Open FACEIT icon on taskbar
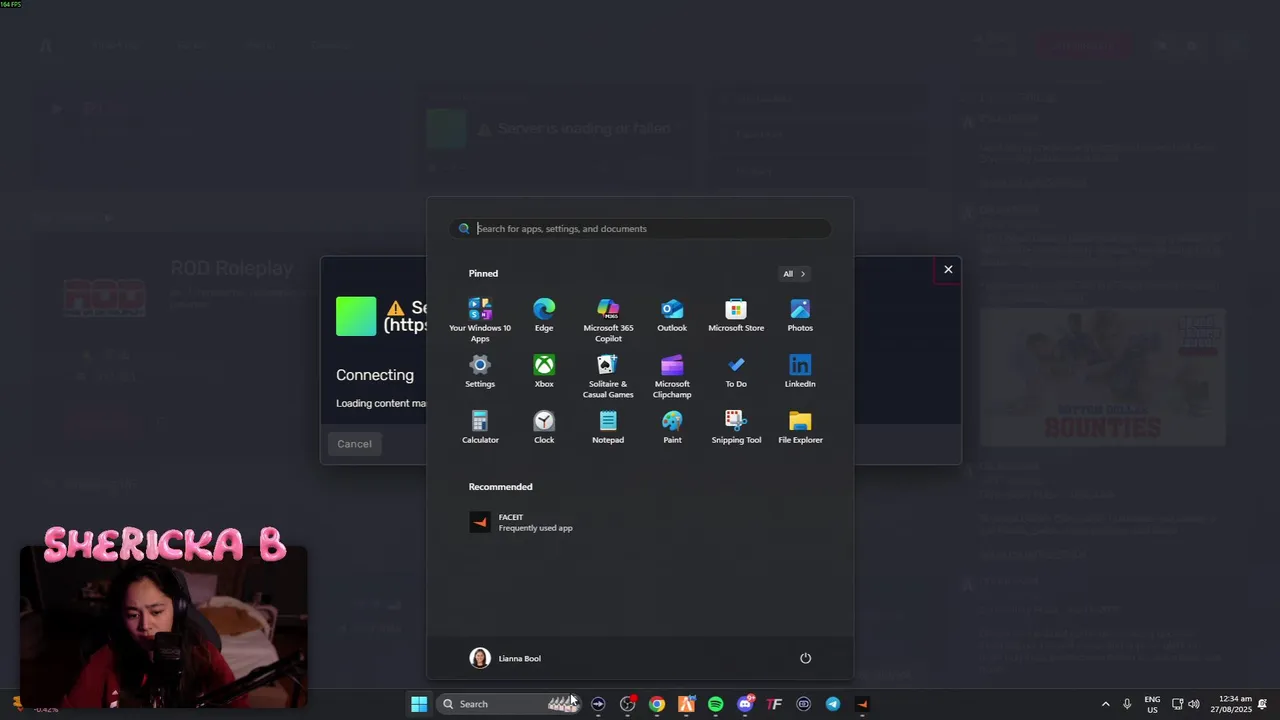Viewport: 1280px width, 720px height. click(x=862, y=704)
